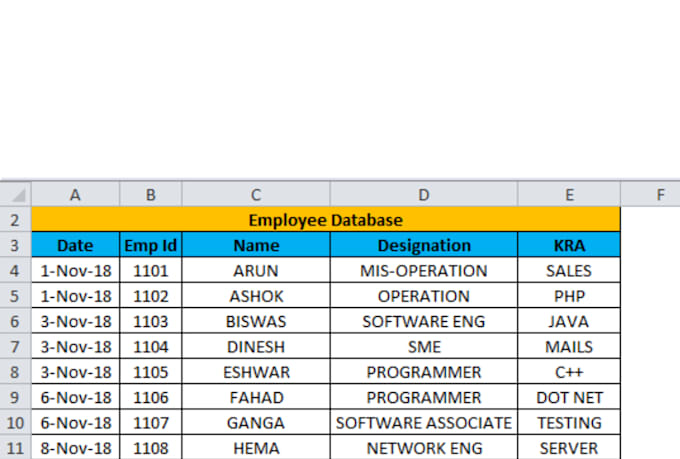Screen dimensions: 680x459
Task: Select cell with Emp Id 1101
Action: tap(150, 270)
